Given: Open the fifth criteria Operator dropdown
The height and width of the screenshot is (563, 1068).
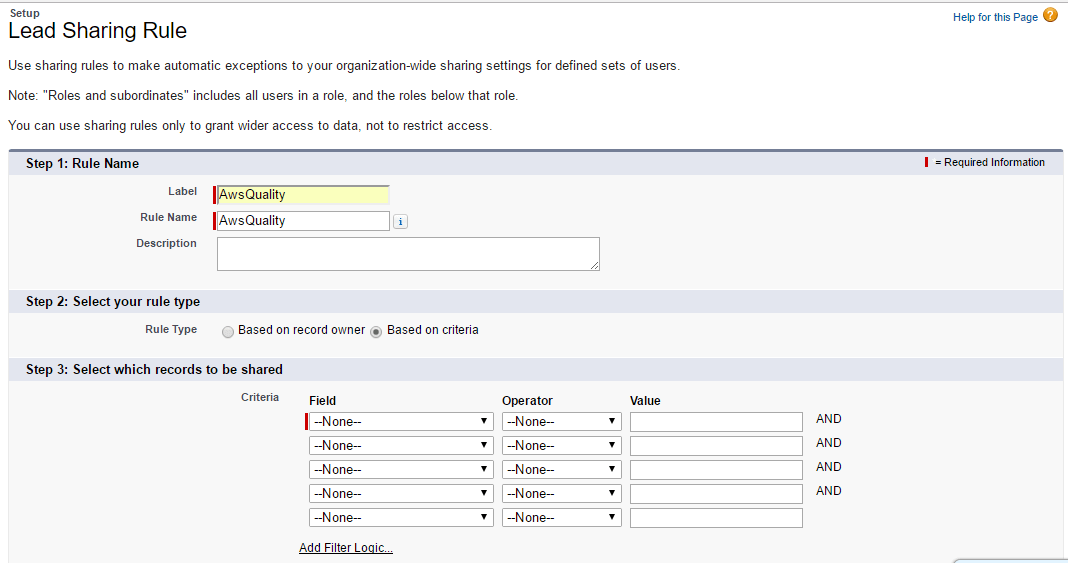Looking at the screenshot, I should pos(561,517).
